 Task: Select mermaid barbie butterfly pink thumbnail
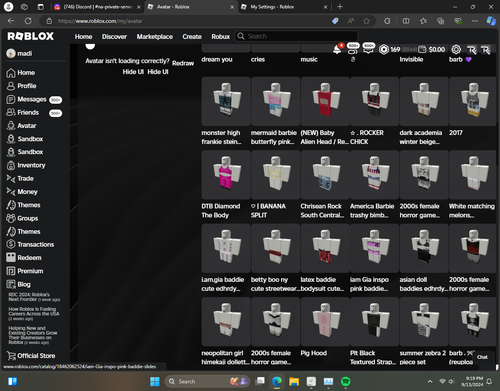coord(275,101)
